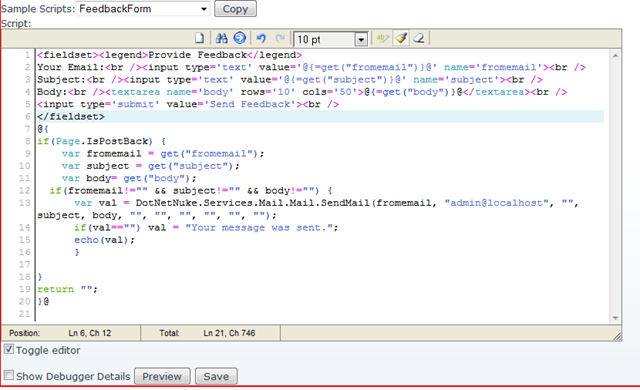This screenshot has height=390, width=640.
Task: Click the greyed redo arrow icon
Action: pyautogui.click(x=280, y=38)
